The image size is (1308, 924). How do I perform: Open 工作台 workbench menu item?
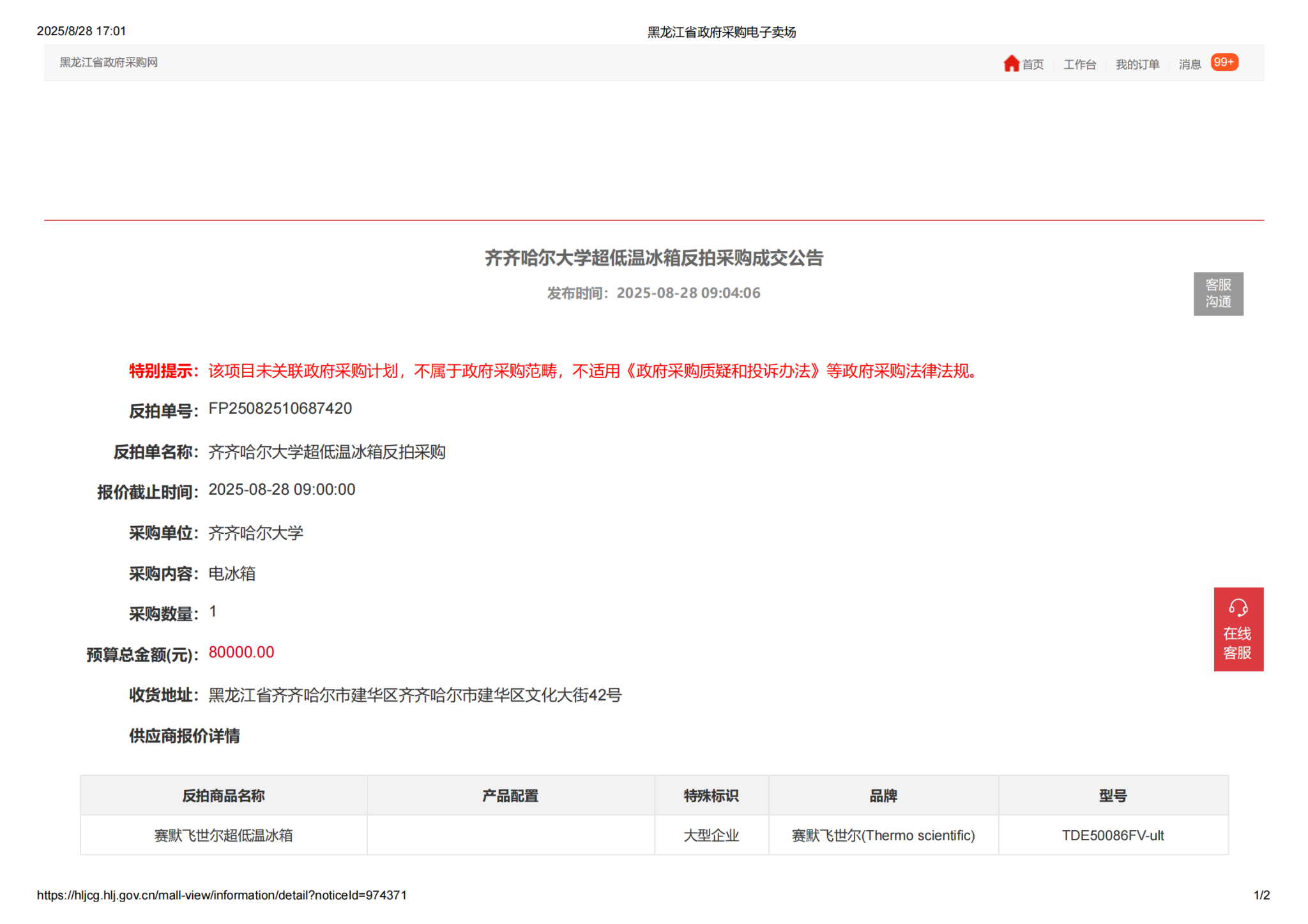(x=1079, y=64)
